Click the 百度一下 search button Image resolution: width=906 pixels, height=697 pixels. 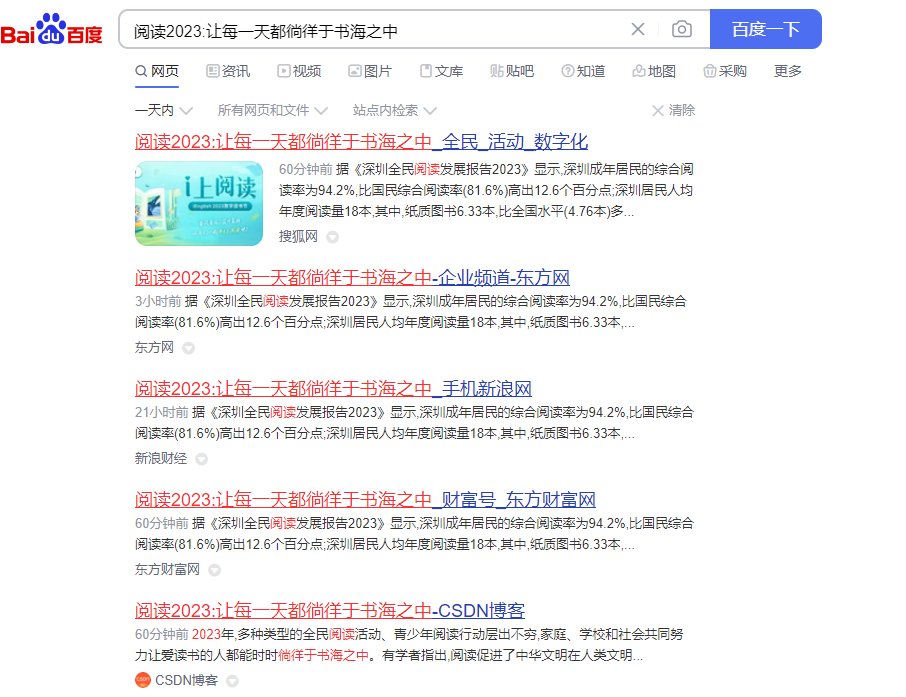click(x=766, y=29)
